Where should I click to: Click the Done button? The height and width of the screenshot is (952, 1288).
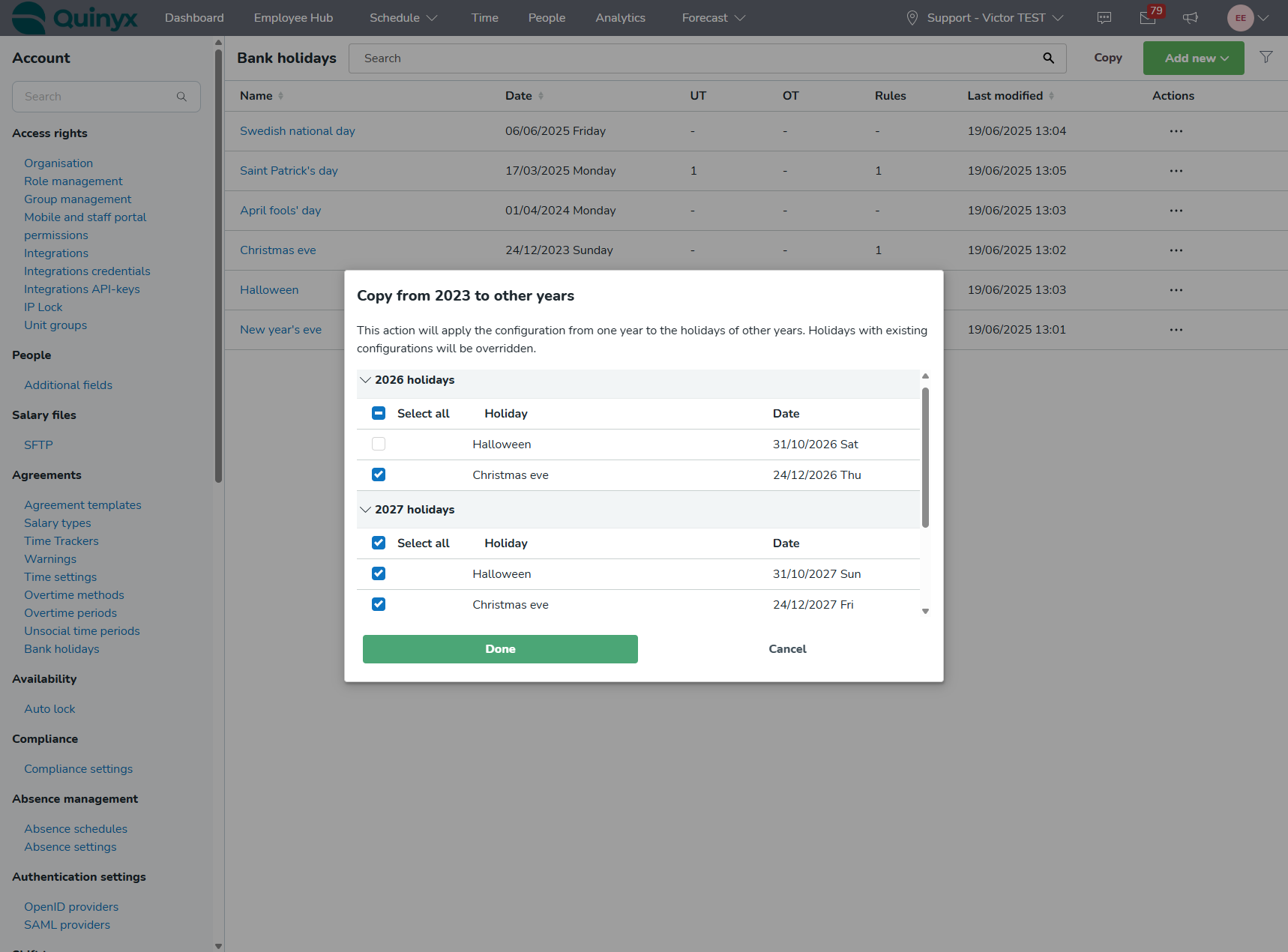tap(500, 649)
